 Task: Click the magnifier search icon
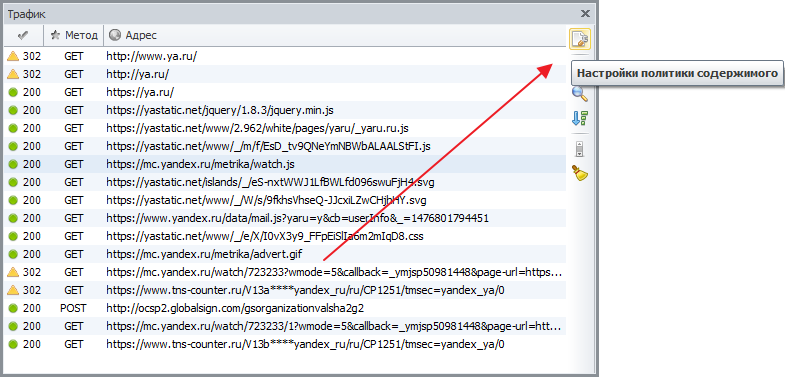[x=580, y=93]
